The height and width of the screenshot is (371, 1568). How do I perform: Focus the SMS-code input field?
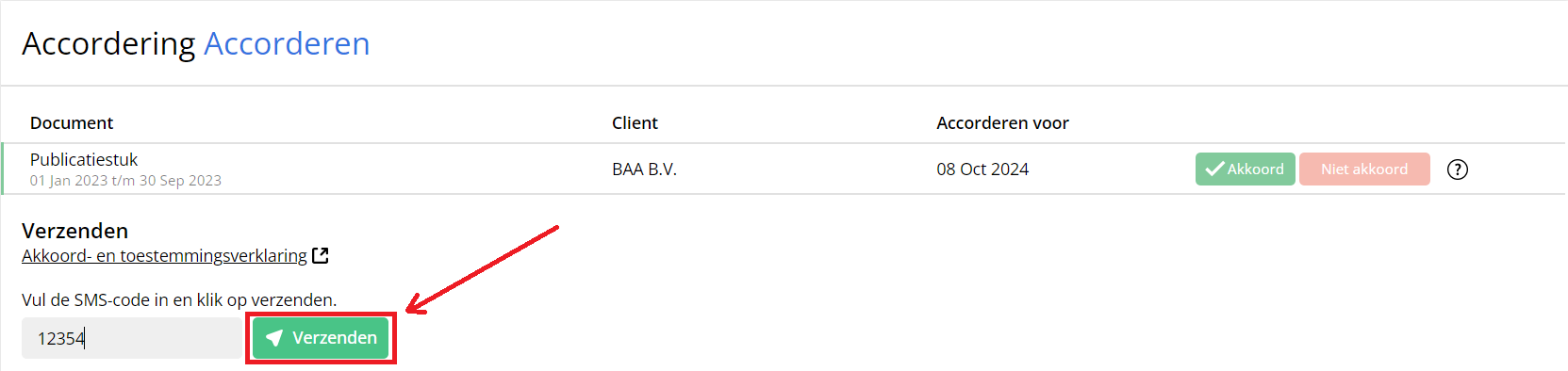pos(132,338)
